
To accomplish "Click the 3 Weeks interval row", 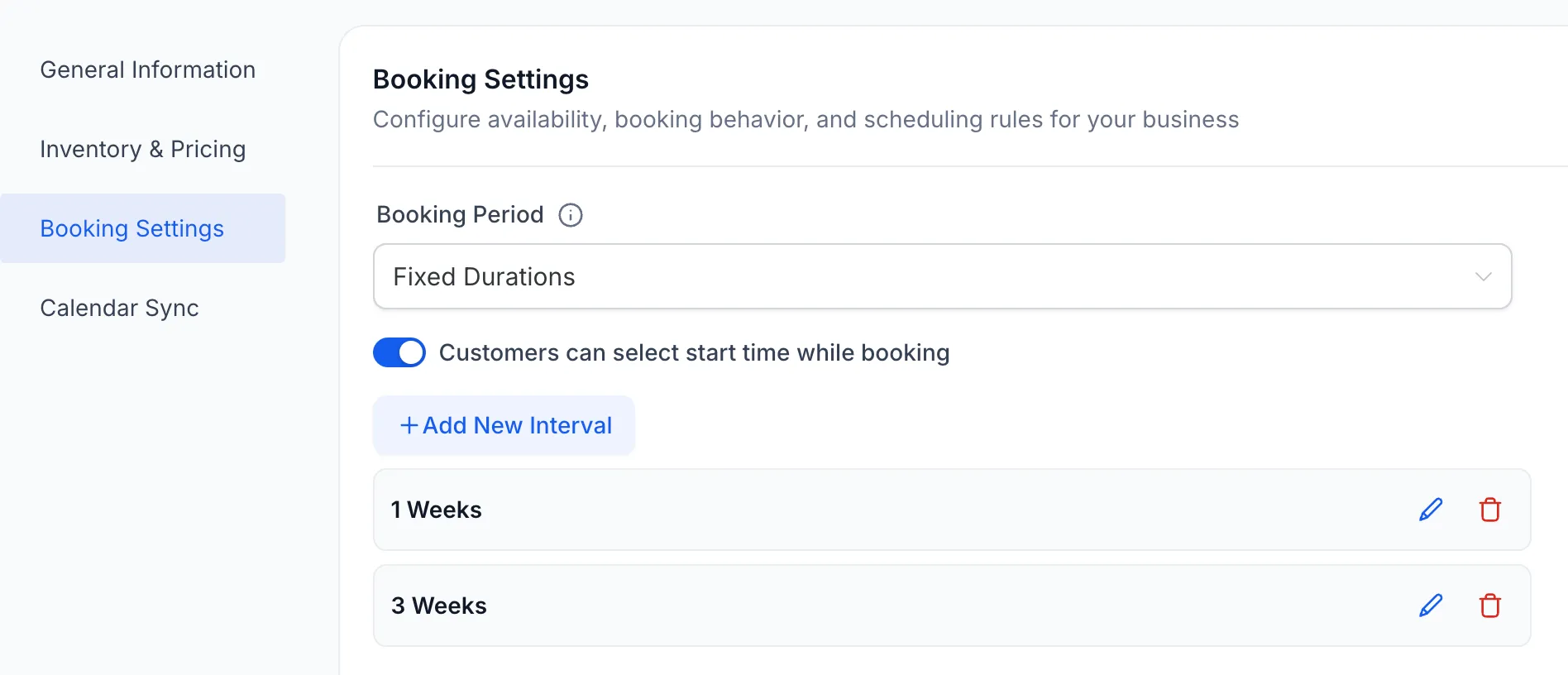I will [827, 606].
